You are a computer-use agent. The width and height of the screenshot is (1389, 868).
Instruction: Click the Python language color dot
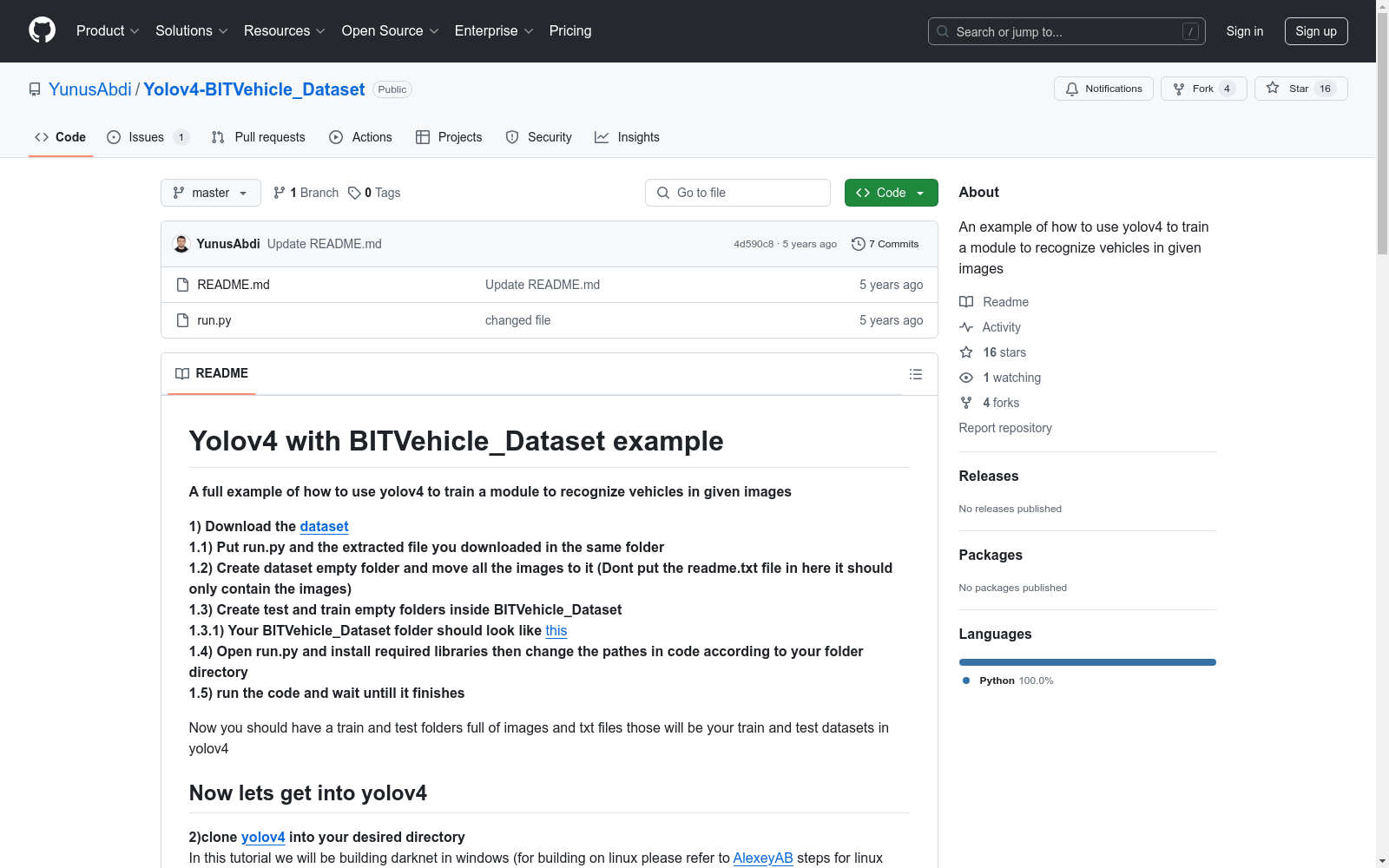(966, 681)
